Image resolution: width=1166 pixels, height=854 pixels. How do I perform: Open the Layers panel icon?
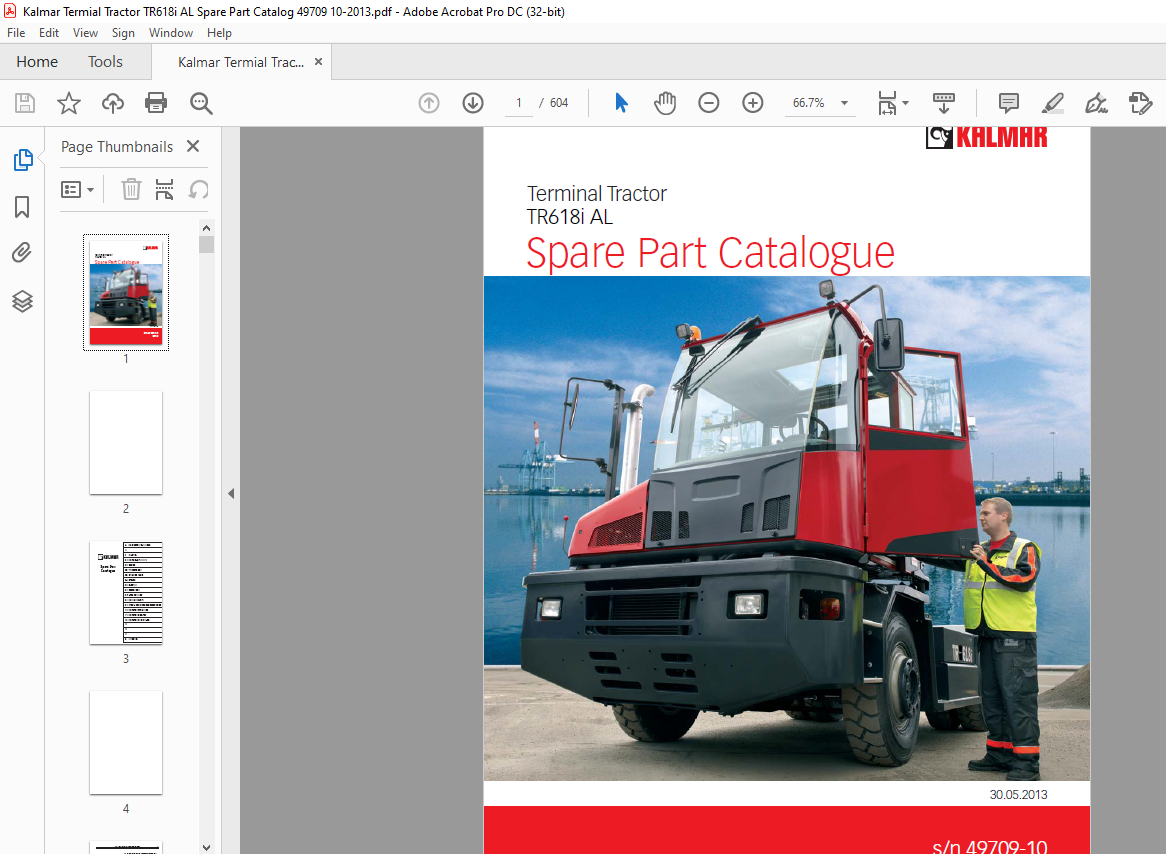(x=22, y=301)
